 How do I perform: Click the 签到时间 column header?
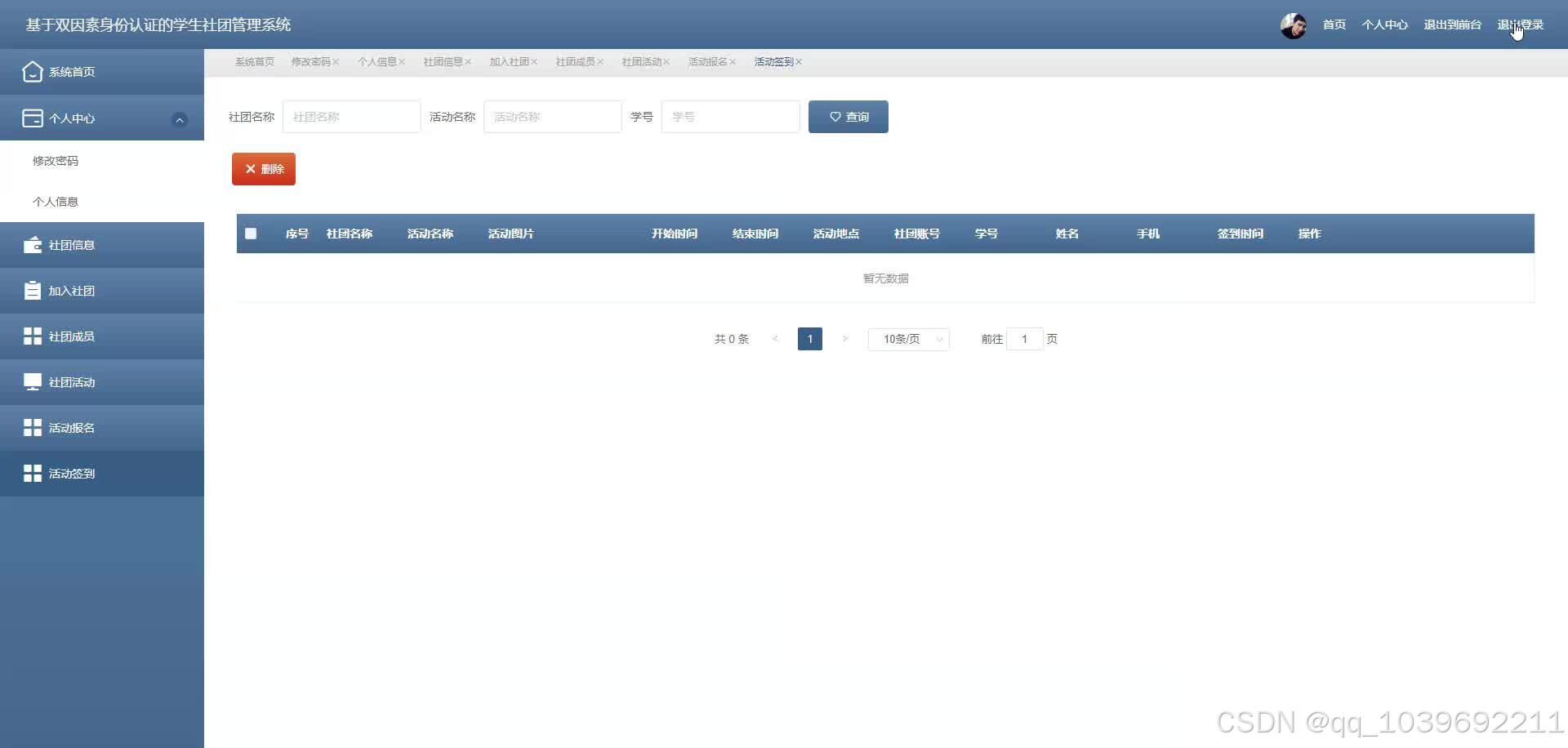(1241, 234)
